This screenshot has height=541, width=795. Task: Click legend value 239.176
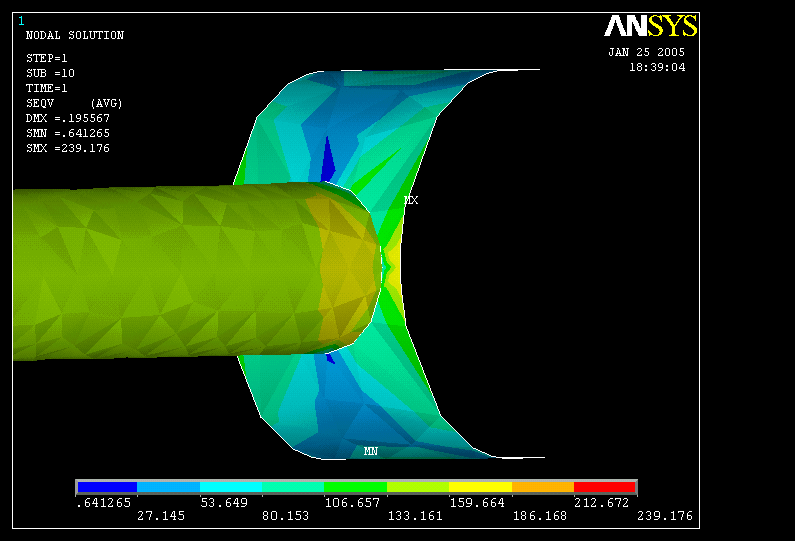(665, 516)
